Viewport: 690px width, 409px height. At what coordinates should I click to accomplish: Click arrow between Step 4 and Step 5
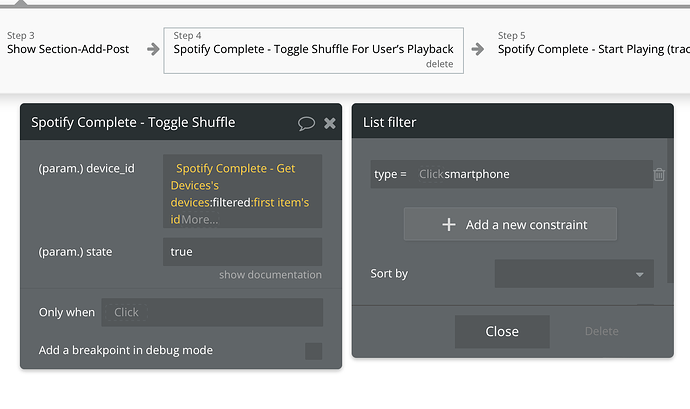tap(478, 48)
